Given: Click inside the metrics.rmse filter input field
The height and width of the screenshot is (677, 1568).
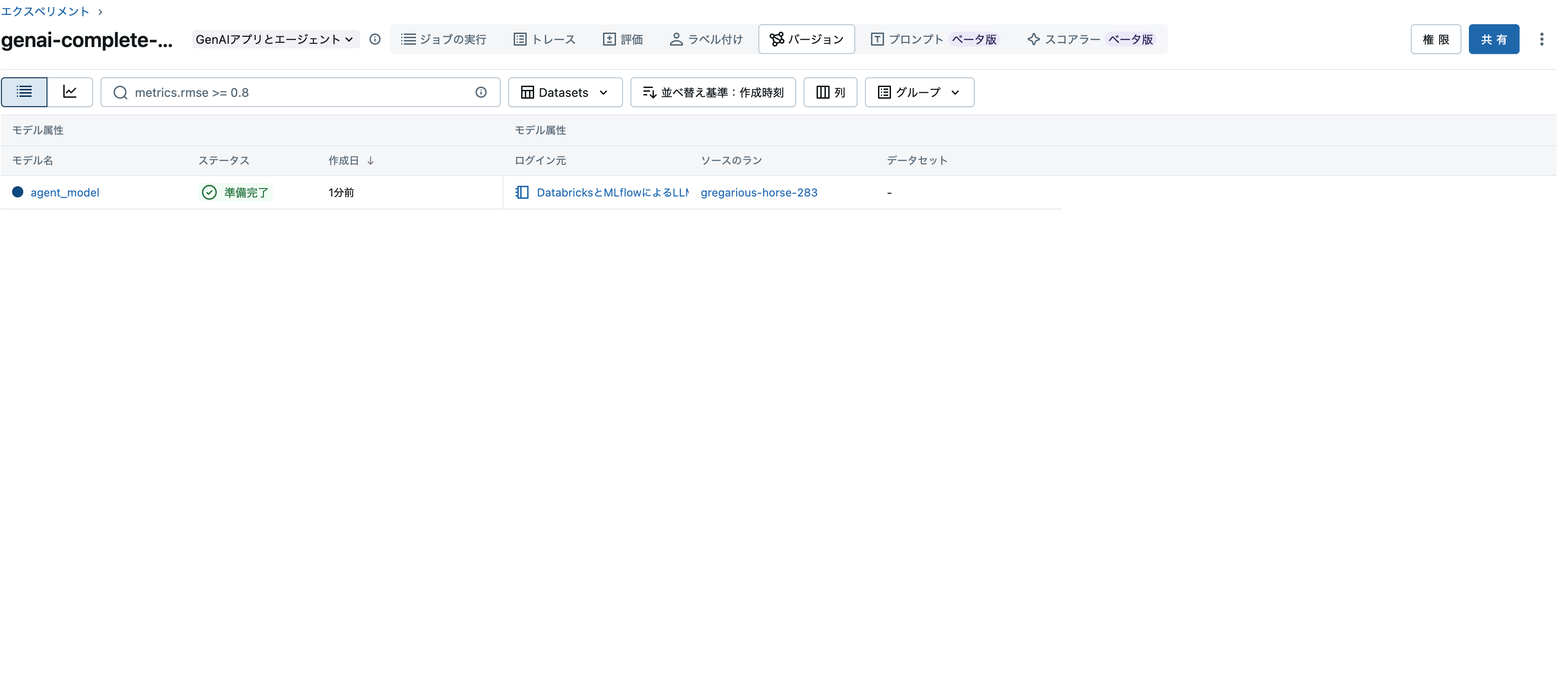Looking at the screenshot, I should coord(274,93).
